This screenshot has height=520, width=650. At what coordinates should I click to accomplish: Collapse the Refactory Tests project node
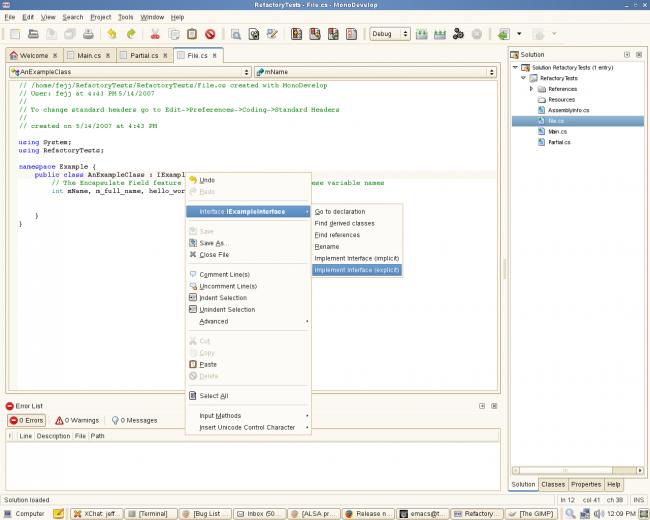(x=523, y=78)
